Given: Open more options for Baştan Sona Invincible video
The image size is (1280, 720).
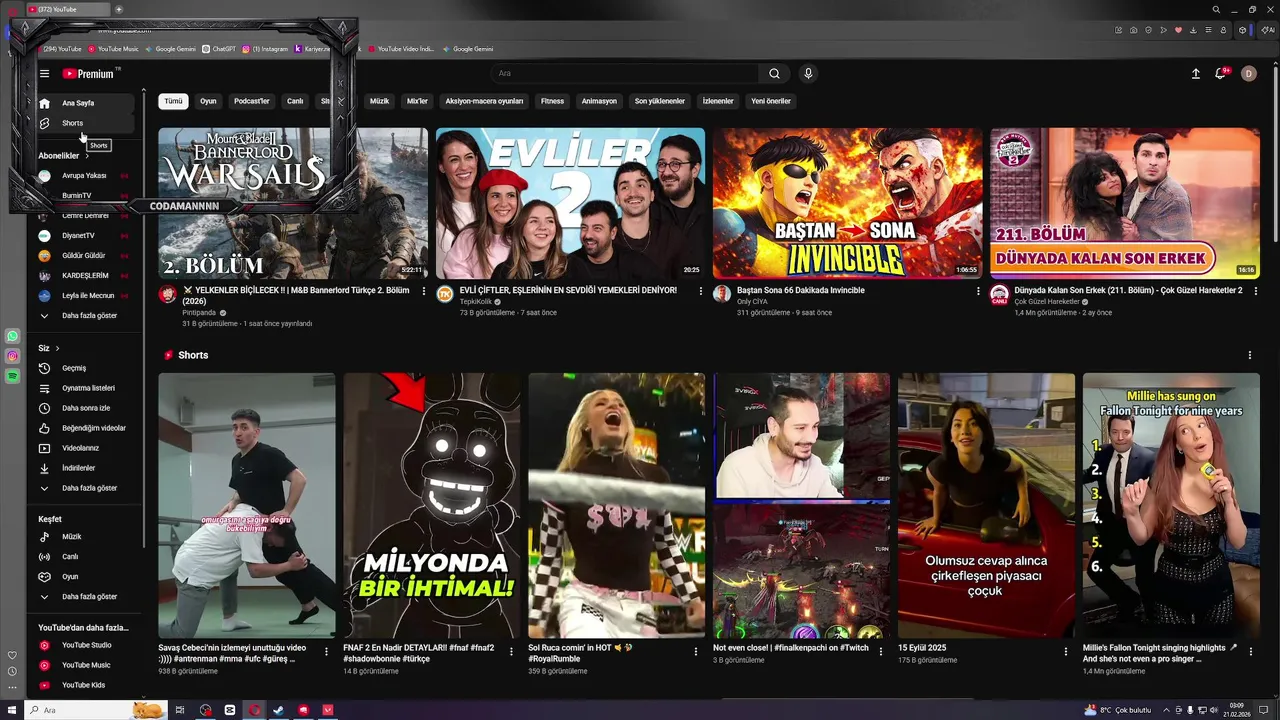Looking at the screenshot, I should (x=978, y=291).
